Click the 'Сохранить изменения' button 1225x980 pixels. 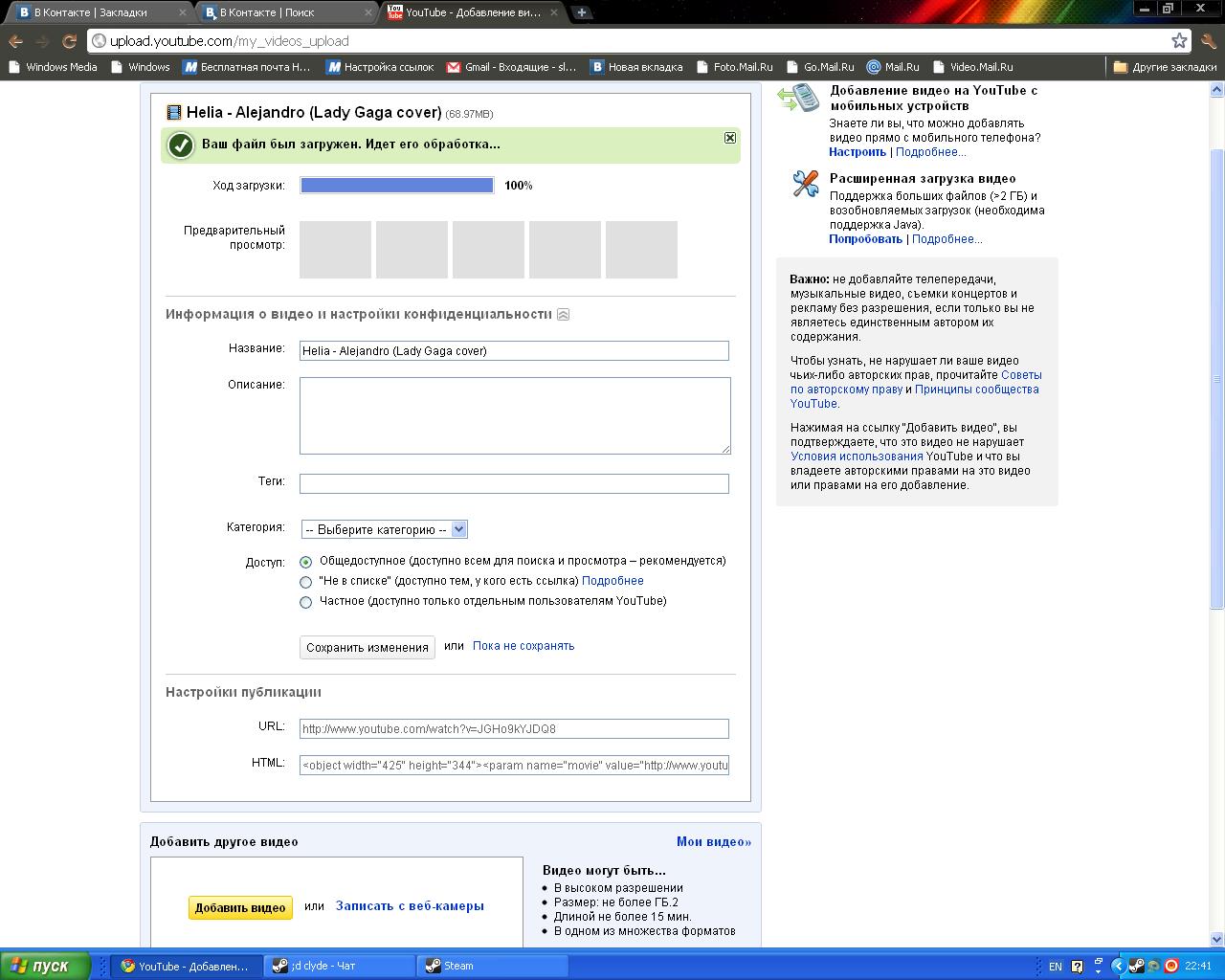(367, 648)
